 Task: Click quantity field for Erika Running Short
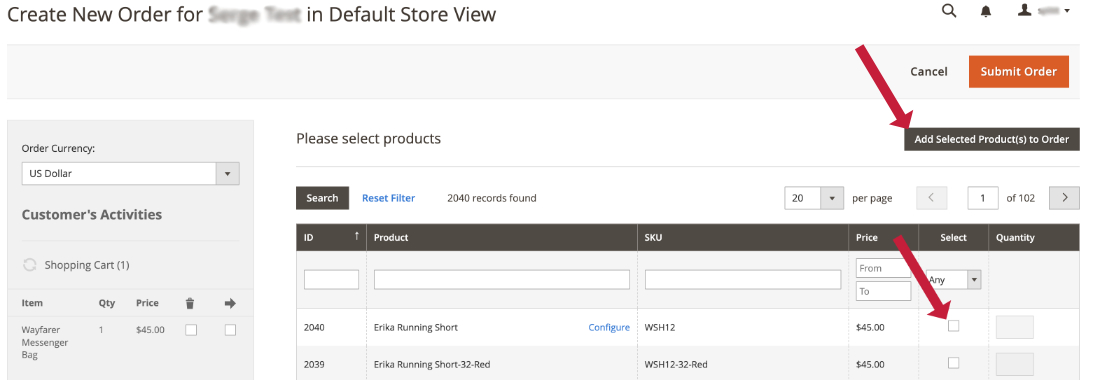click(x=1014, y=327)
